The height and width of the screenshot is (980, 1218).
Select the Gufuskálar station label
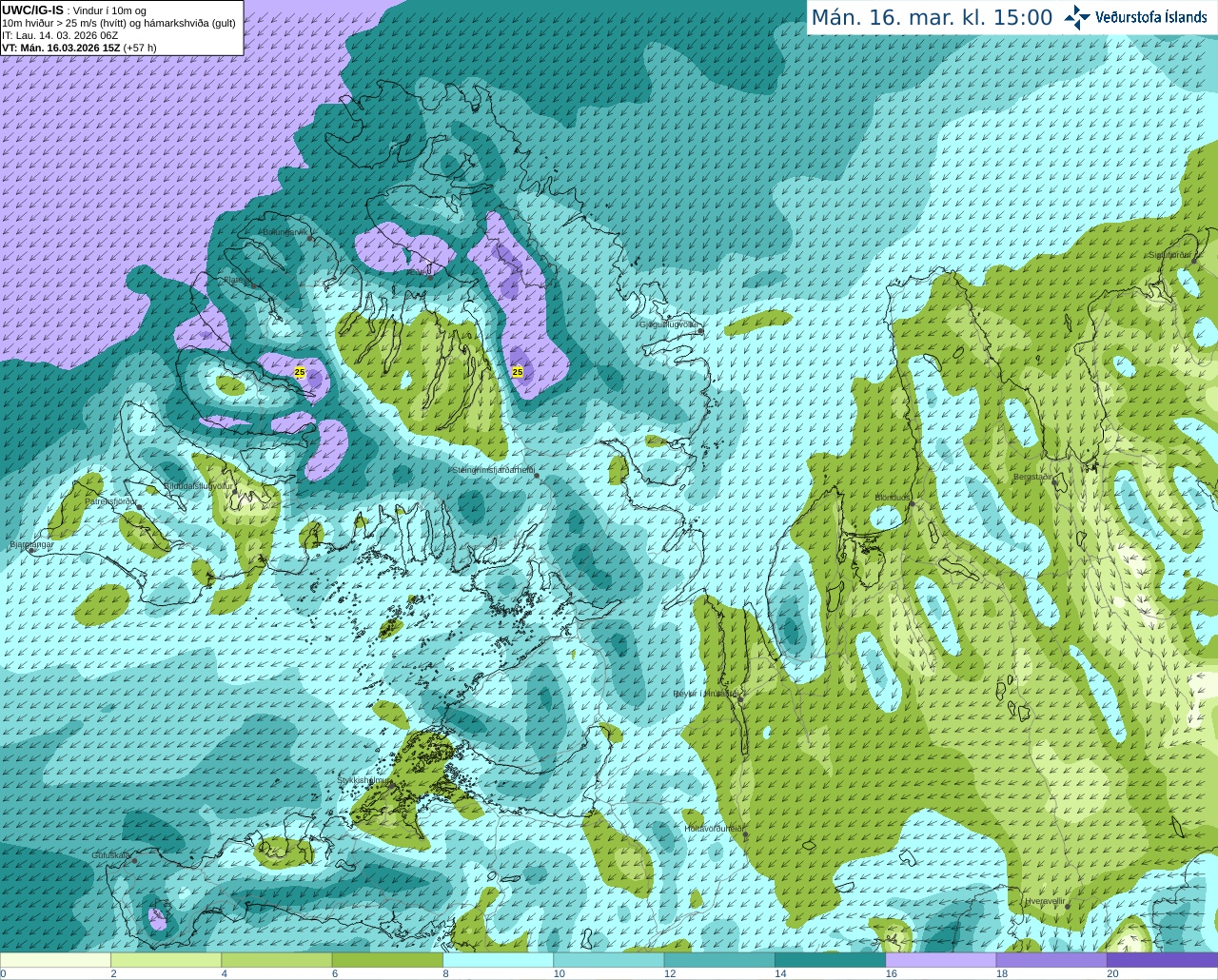pos(110,855)
